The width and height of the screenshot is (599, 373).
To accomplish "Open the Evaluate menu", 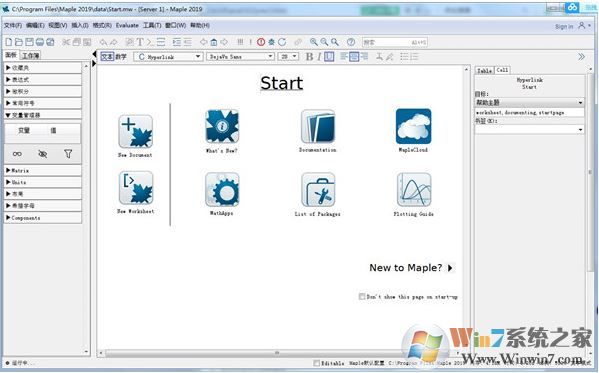I will click(127, 25).
